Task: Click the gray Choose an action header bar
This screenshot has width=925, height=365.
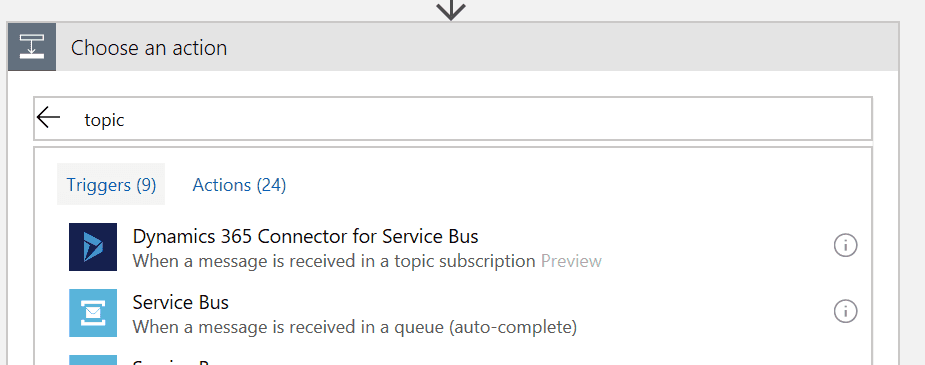Action: [x=453, y=47]
